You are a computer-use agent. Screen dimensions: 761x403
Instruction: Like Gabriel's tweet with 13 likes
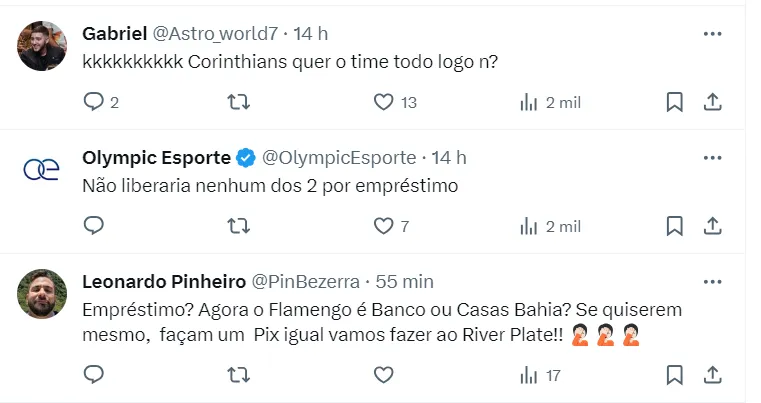[384, 102]
